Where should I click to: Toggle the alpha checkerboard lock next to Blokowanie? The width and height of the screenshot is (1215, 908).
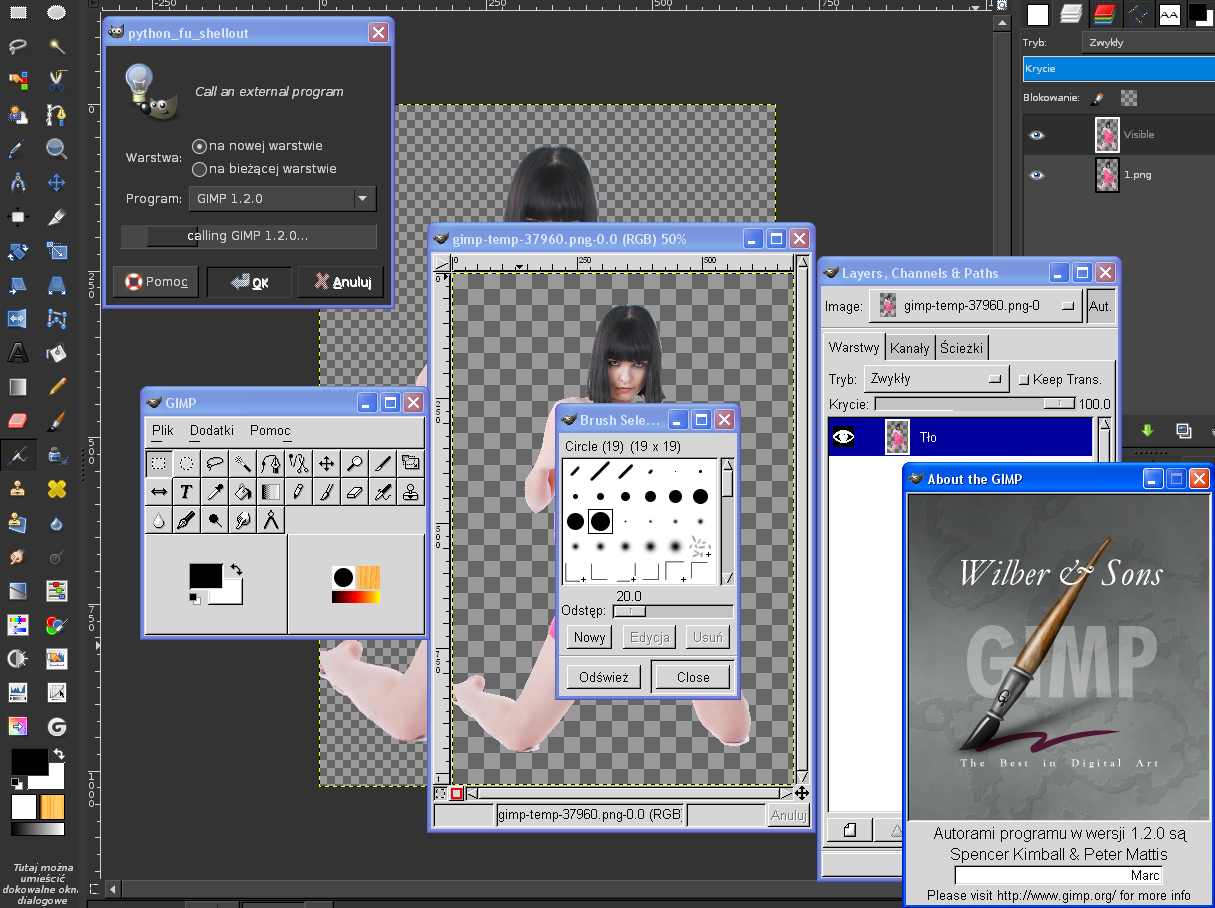(x=1129, y=98)
